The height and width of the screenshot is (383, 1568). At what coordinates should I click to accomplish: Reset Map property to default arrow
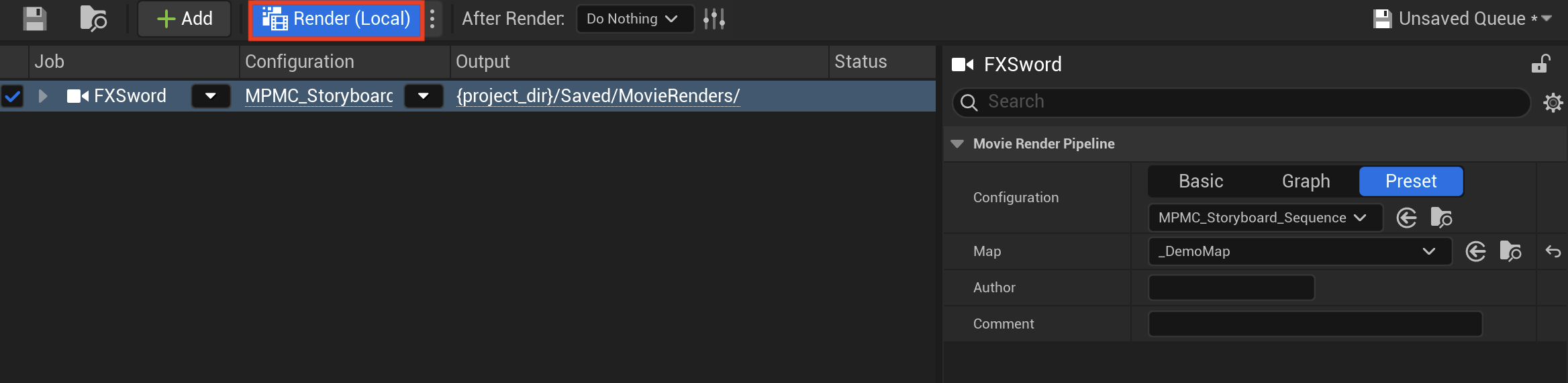point(1553,251)
